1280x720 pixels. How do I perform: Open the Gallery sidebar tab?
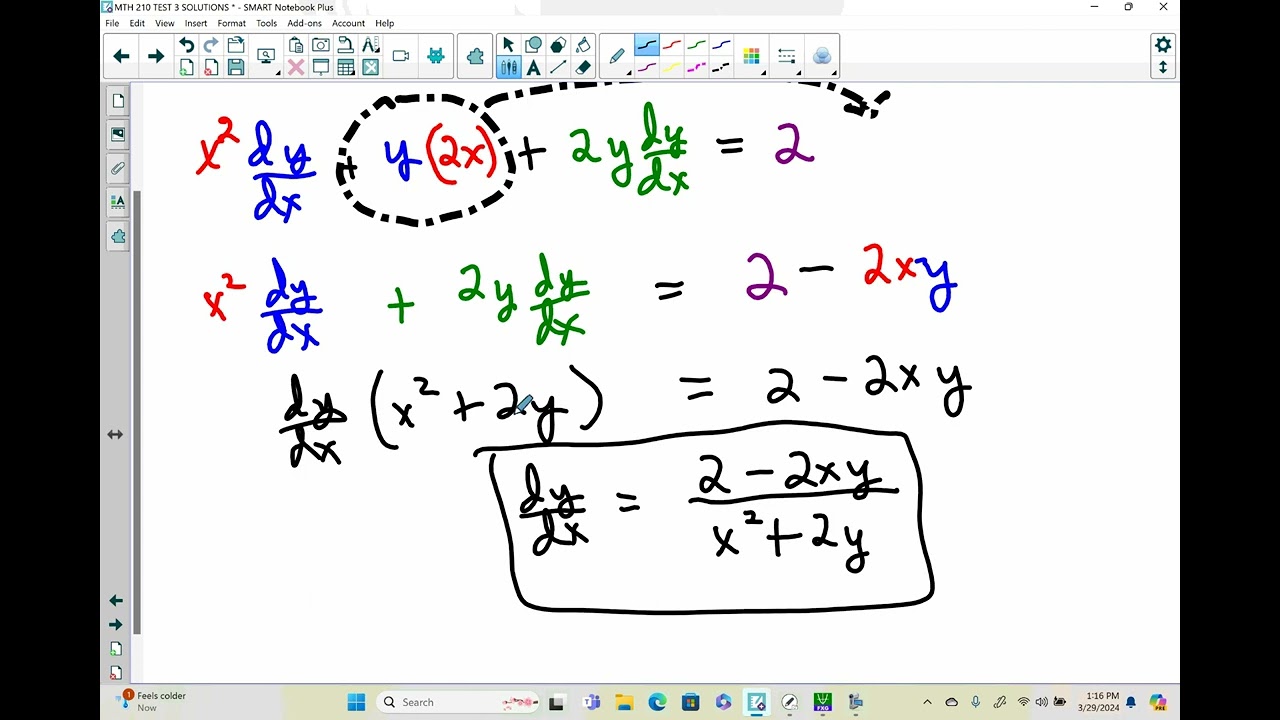118,135
